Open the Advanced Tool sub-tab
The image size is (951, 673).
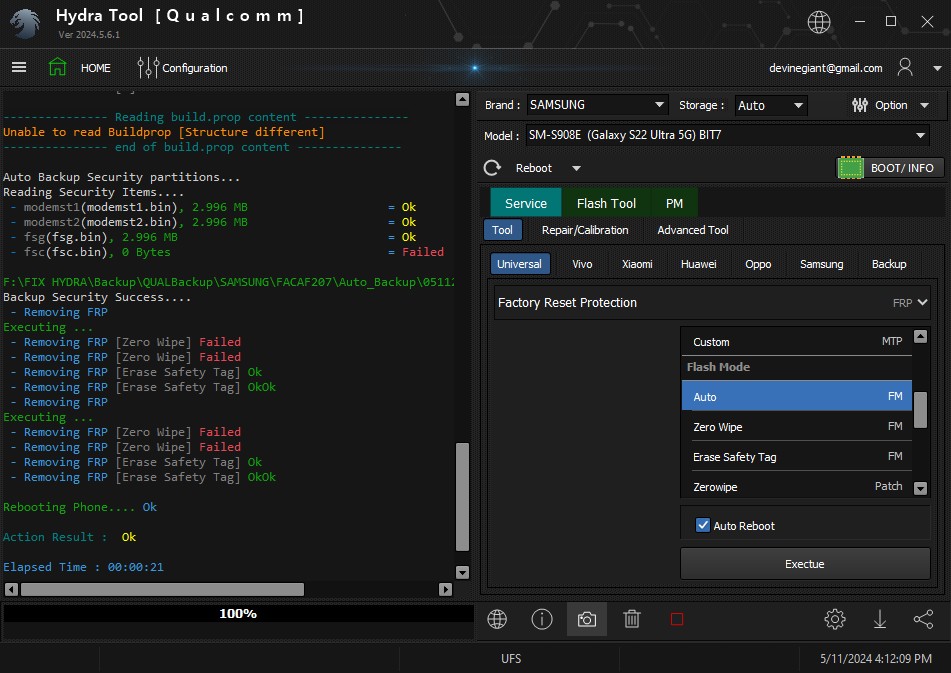693,230
